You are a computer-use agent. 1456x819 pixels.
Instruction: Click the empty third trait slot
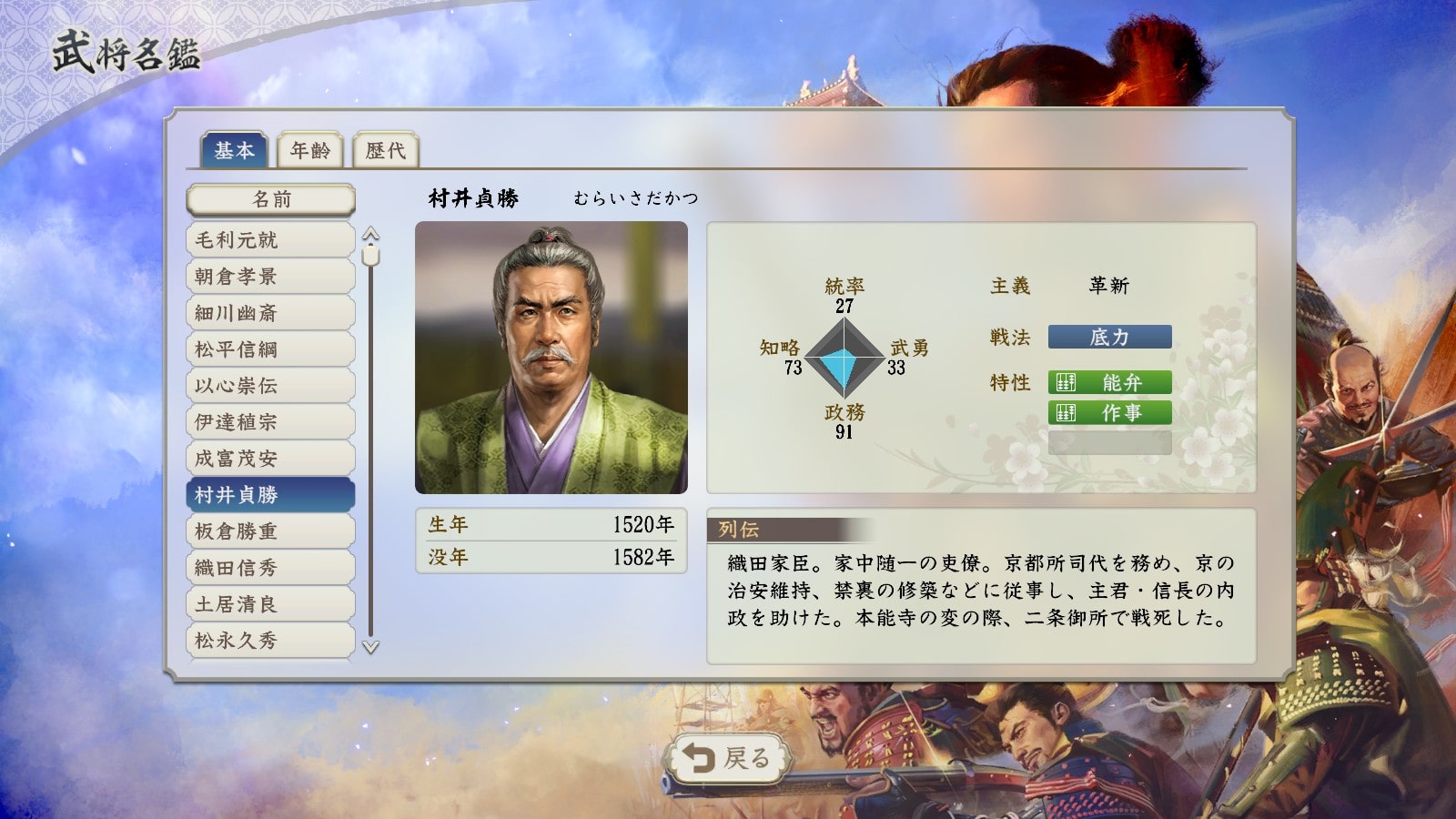[1109, 443]
